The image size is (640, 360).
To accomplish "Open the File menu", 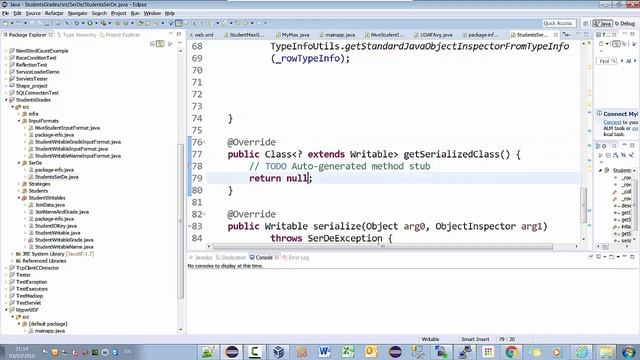I will click(5, 13).
